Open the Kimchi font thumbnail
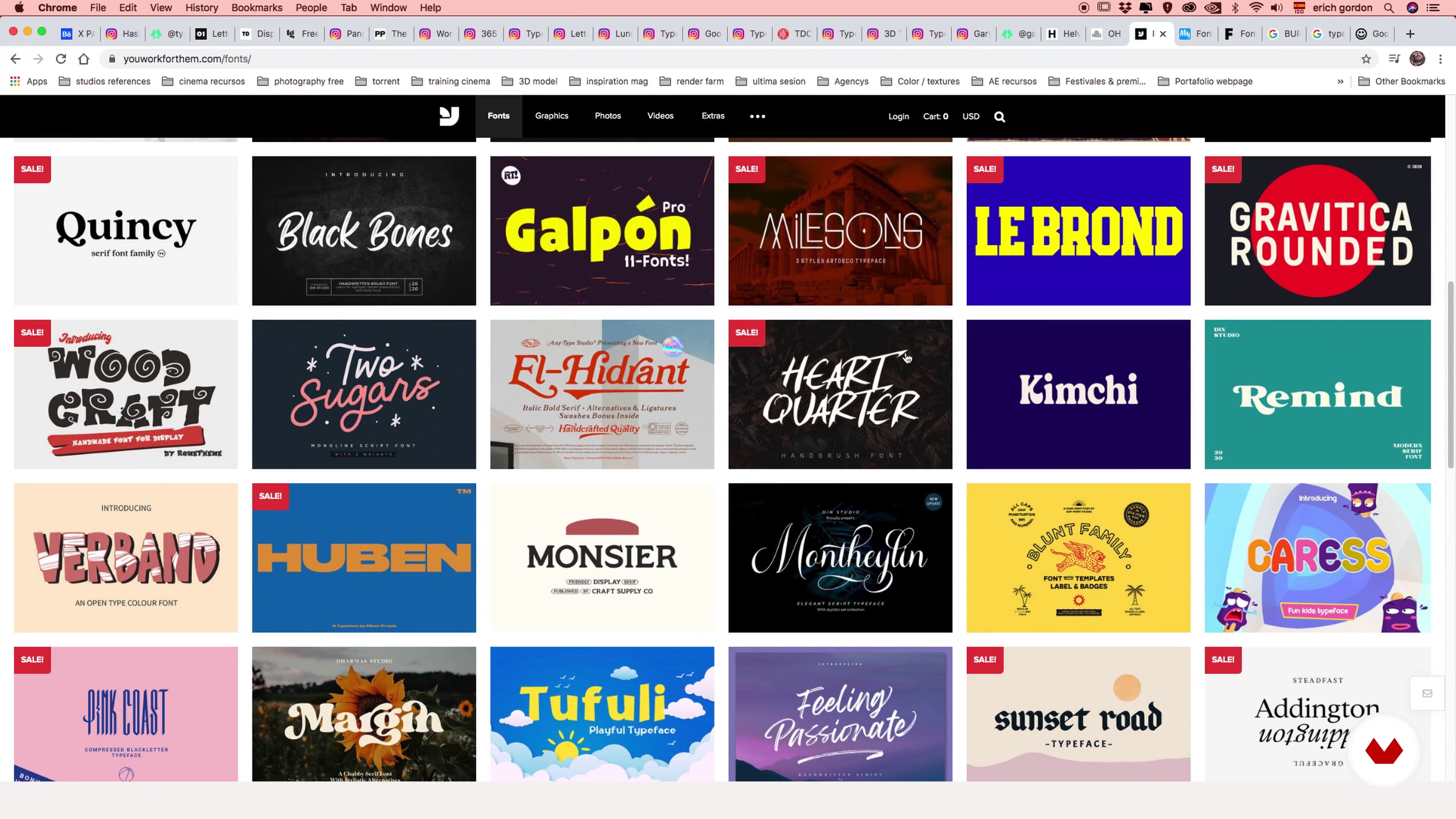This screenshot has height=819, width=1456. pyautogui.click(x=1078, y=394)
